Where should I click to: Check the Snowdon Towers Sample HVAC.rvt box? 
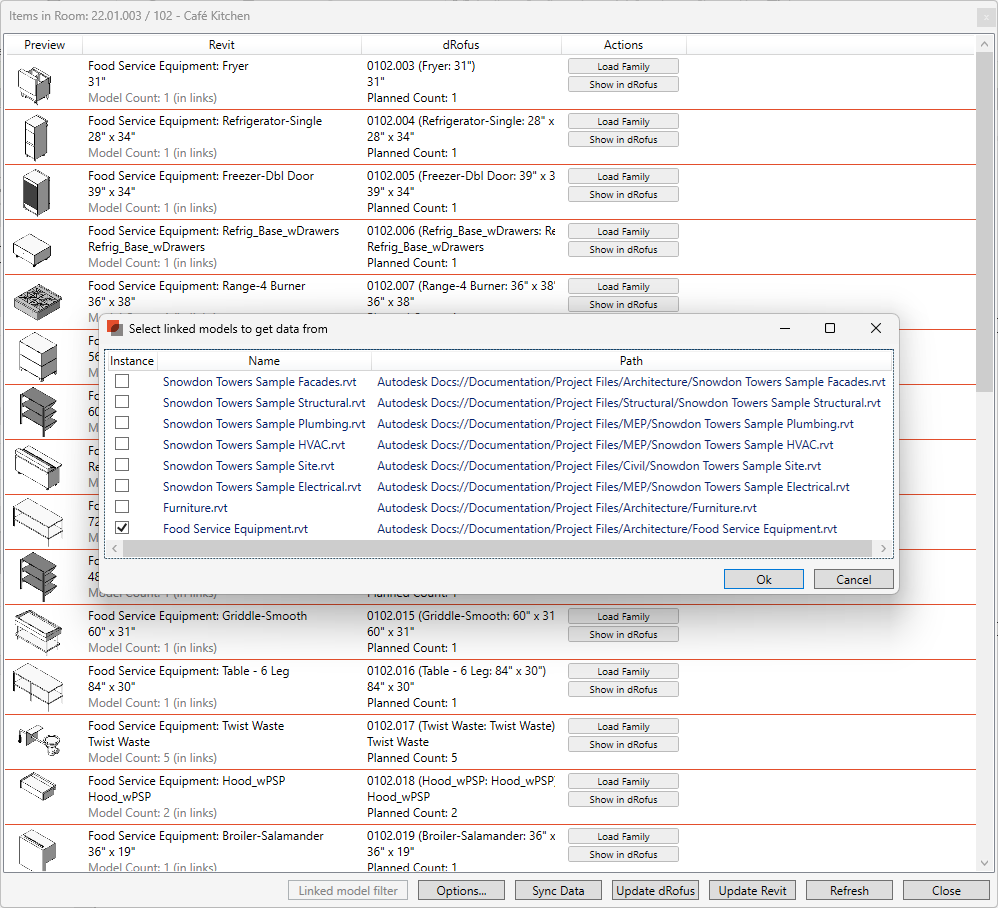[122, 445]
